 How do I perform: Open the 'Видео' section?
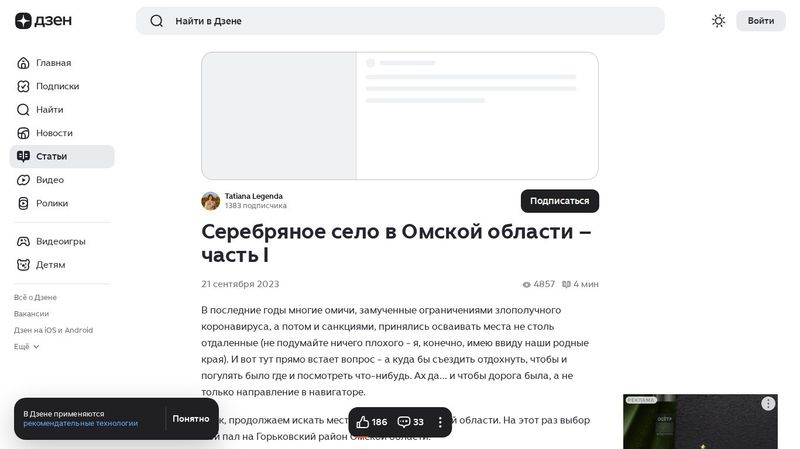point(50,180)
